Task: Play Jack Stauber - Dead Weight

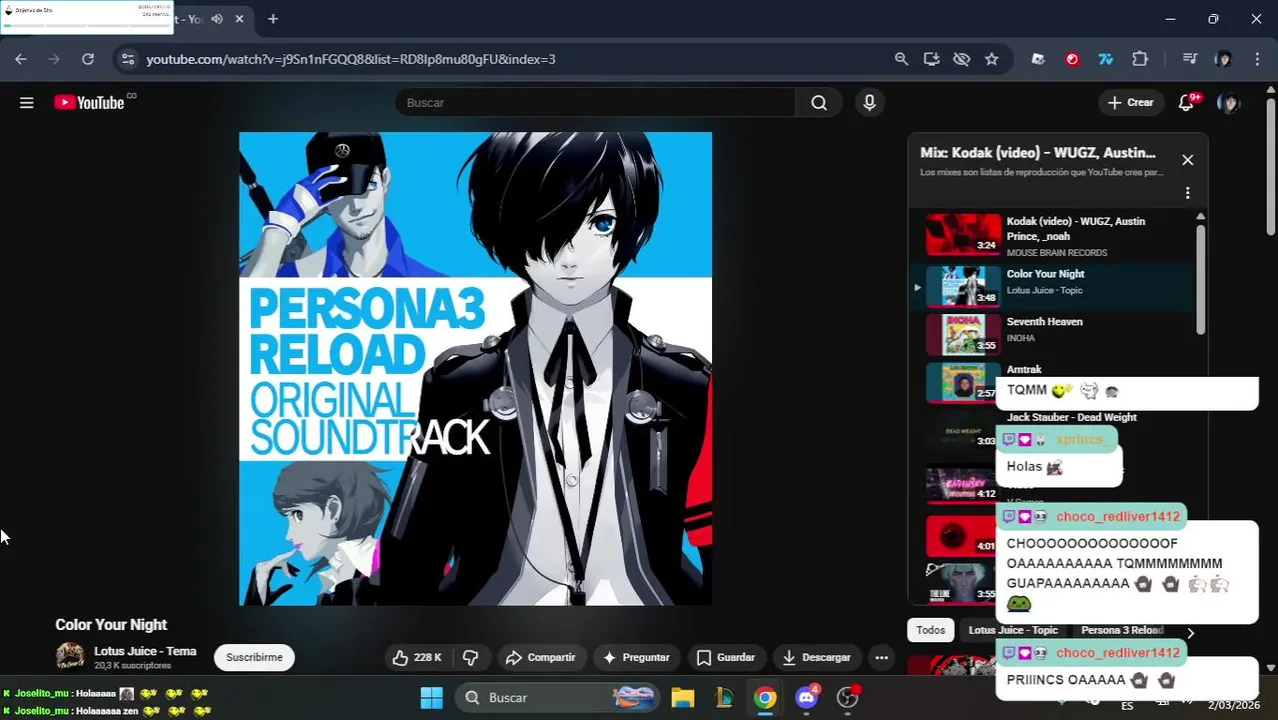Action: tap(1071, 417)
